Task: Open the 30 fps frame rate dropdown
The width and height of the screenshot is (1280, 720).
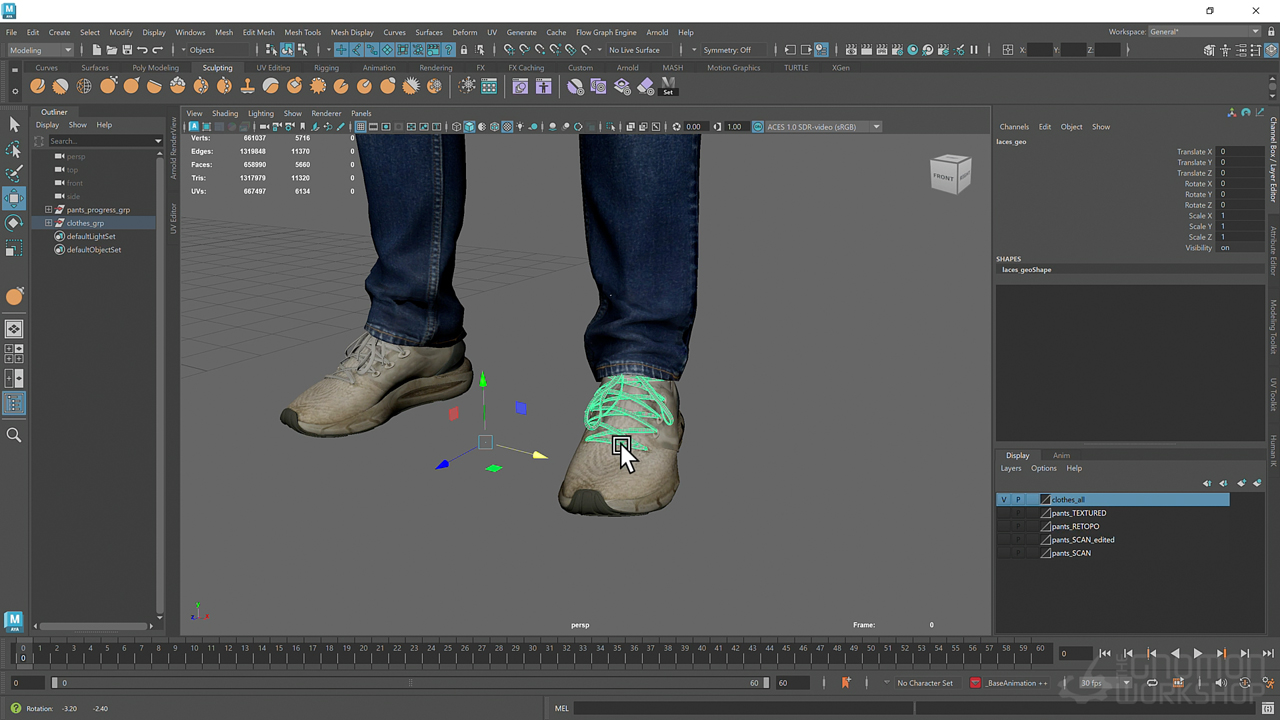Action: (x=1104, y=683)
